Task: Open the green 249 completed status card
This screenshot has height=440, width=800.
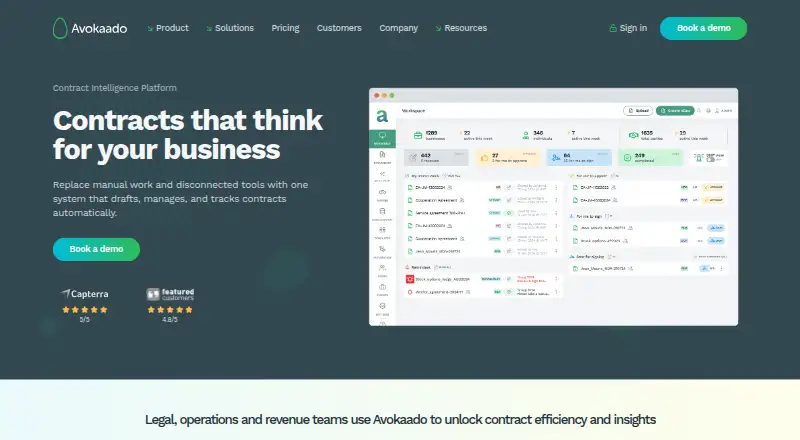Action: pyautogui.click(x=650, y=157)
